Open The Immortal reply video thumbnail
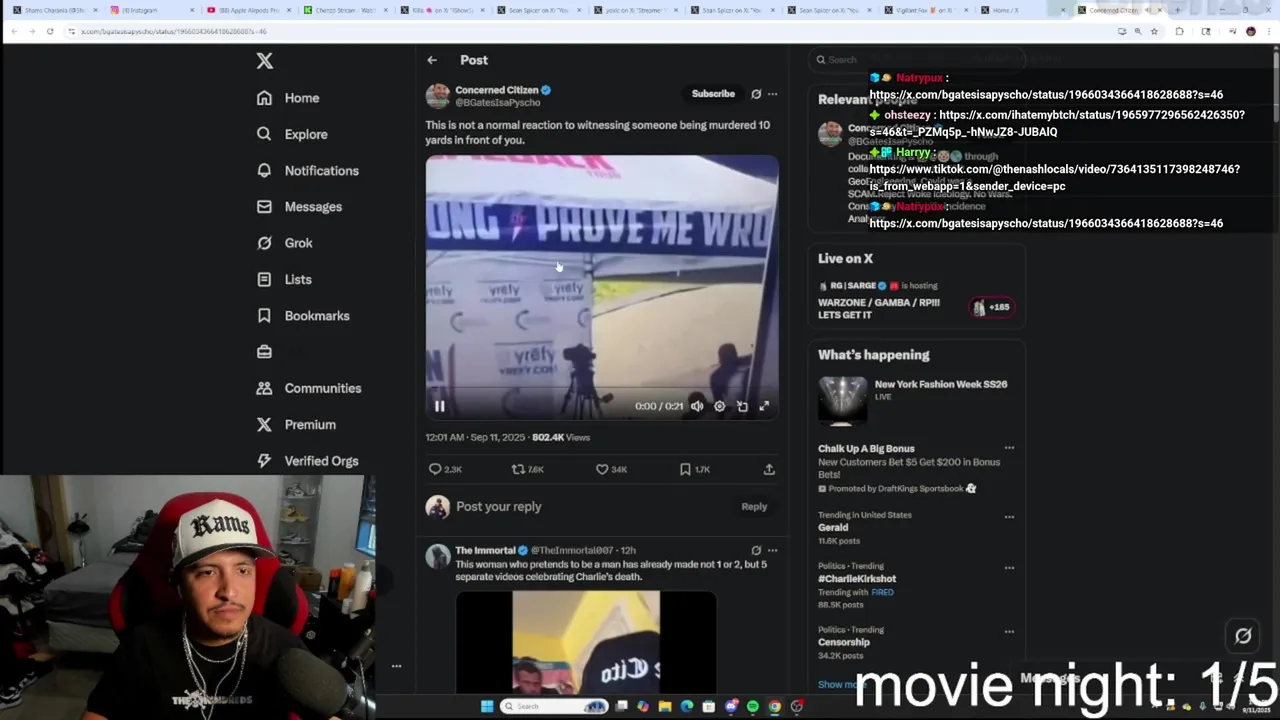The image size is (1280, 720). [x=586, y=642]
